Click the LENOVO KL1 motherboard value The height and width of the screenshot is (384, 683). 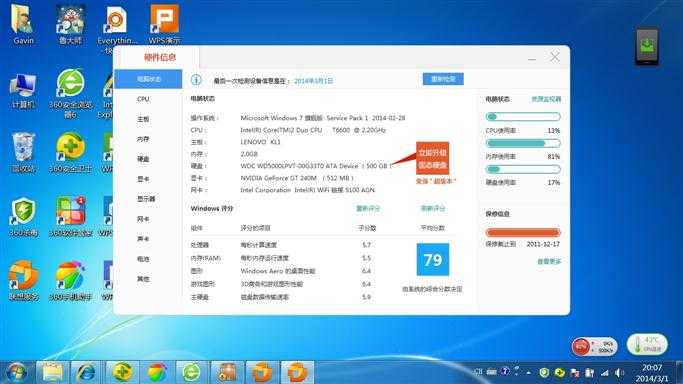260,142
